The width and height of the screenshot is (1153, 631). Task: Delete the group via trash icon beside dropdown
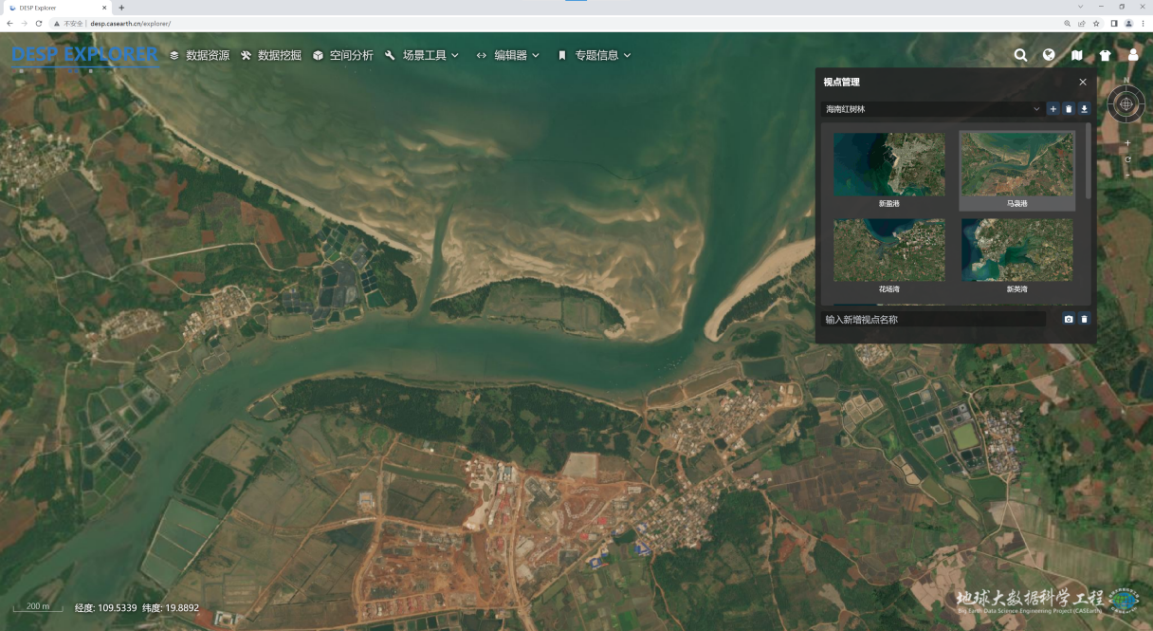pos(1068,109)
